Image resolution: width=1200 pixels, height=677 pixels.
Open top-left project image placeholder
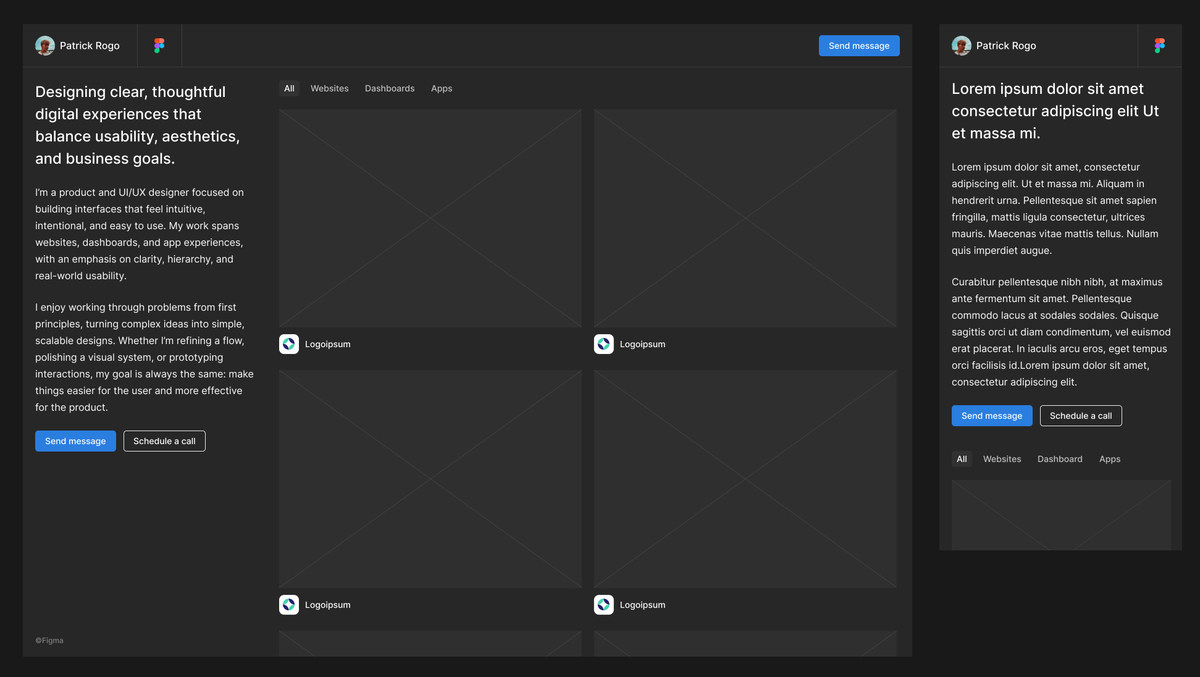430,218
